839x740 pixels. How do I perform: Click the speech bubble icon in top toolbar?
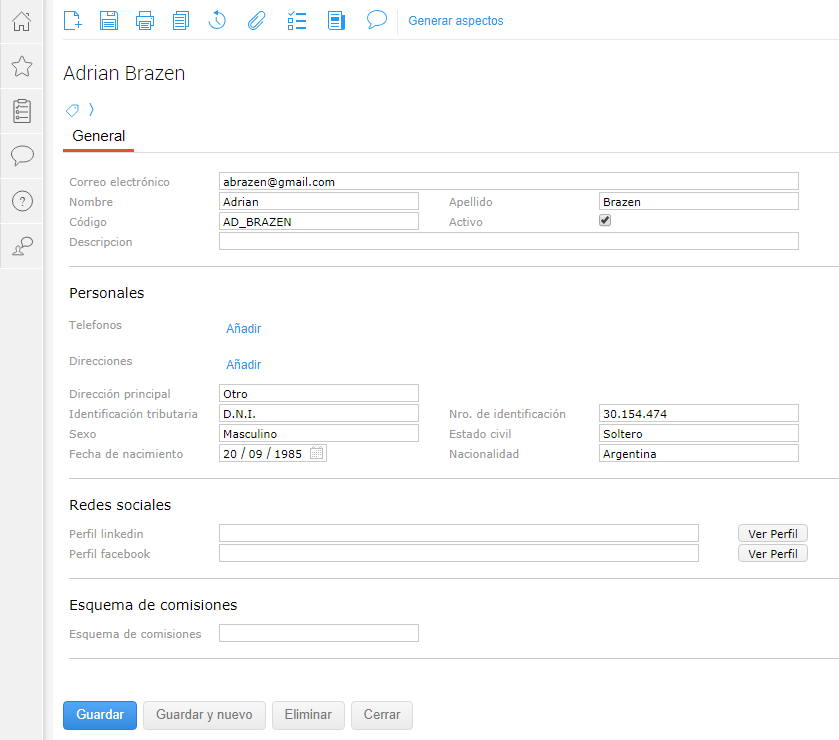[x=377, y=20]
